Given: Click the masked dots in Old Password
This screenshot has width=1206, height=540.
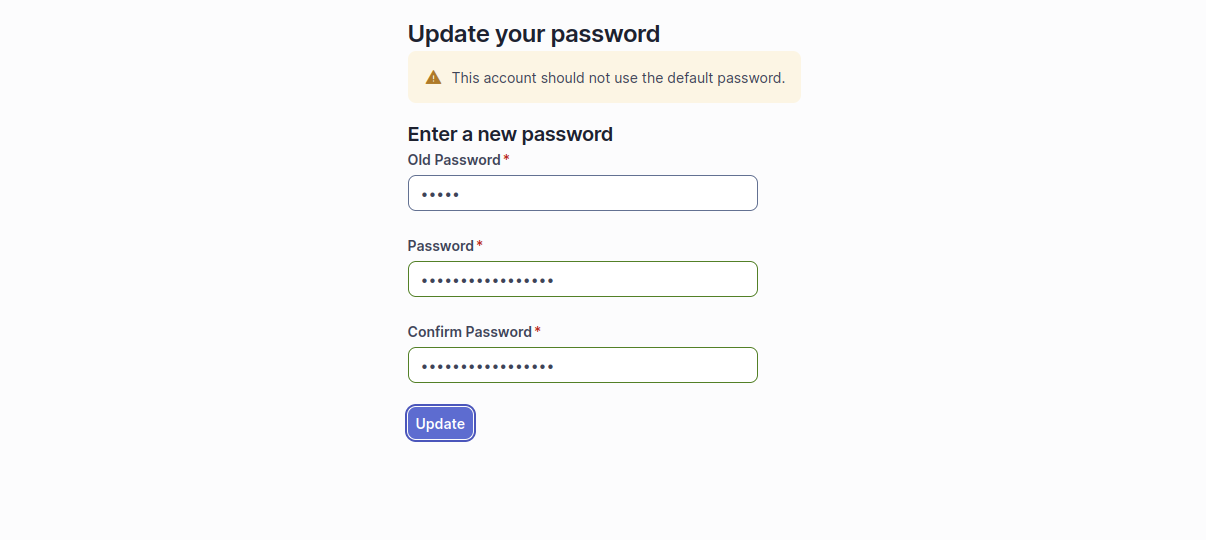Looking at the screenshot, I should pyautogui.click(x=440, y=194).
